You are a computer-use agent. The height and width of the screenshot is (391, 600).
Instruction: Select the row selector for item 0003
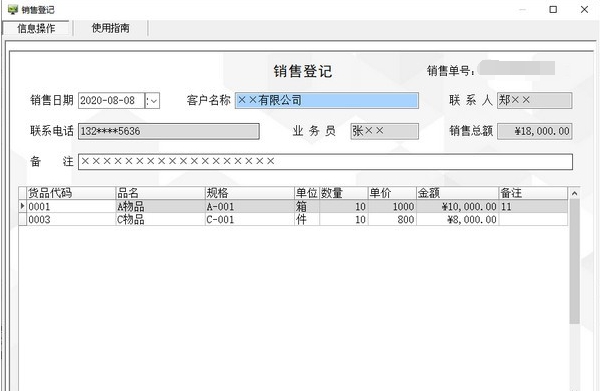(x=23, y=219)
